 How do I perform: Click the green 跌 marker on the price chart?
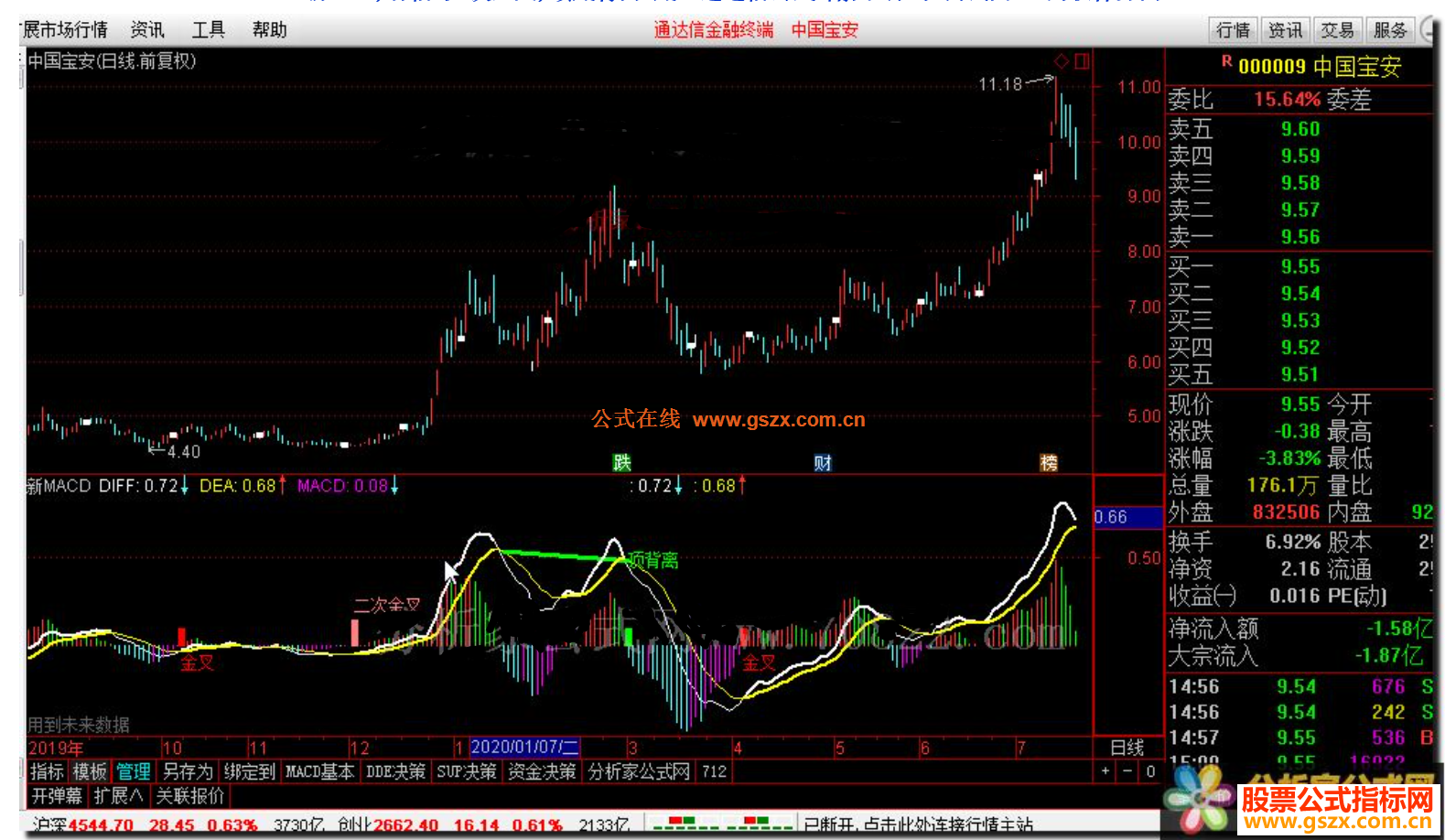click(x=622, y=463)
